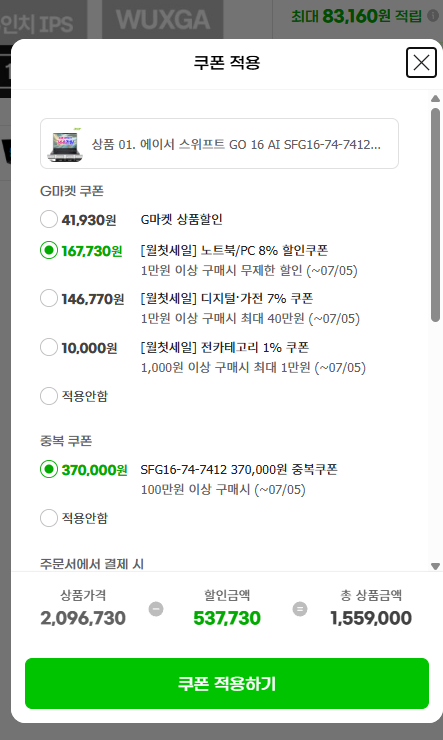Click the minus icon between price and discount

[156, 609]
